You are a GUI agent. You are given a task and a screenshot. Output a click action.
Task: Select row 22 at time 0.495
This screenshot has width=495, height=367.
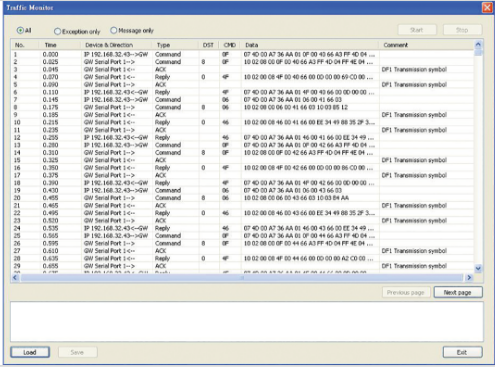243,213
